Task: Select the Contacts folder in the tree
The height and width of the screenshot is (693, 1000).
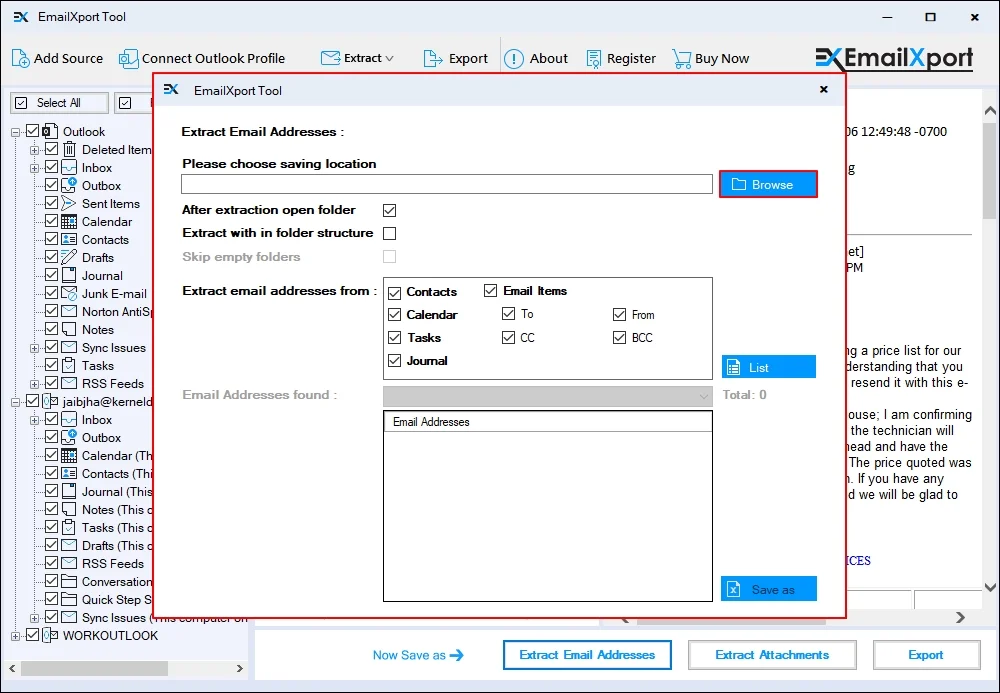Action: point(105,239)
